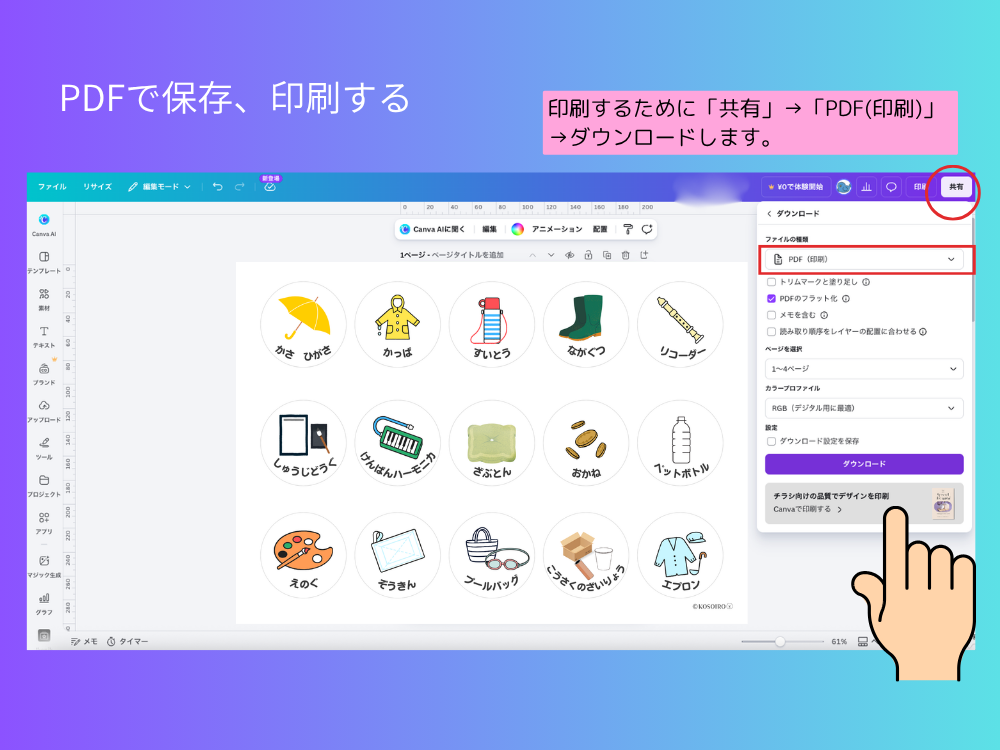Click the purple ダウンロード button
Viewport: 1000px width, 750px height.
tap(864, 464)
